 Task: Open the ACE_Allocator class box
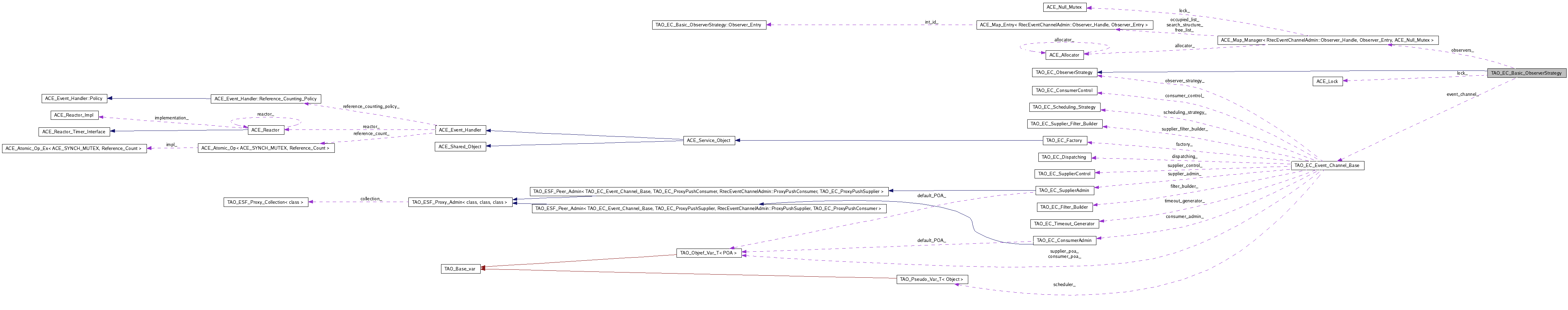pyautogui.click(x=1065, y=56)
